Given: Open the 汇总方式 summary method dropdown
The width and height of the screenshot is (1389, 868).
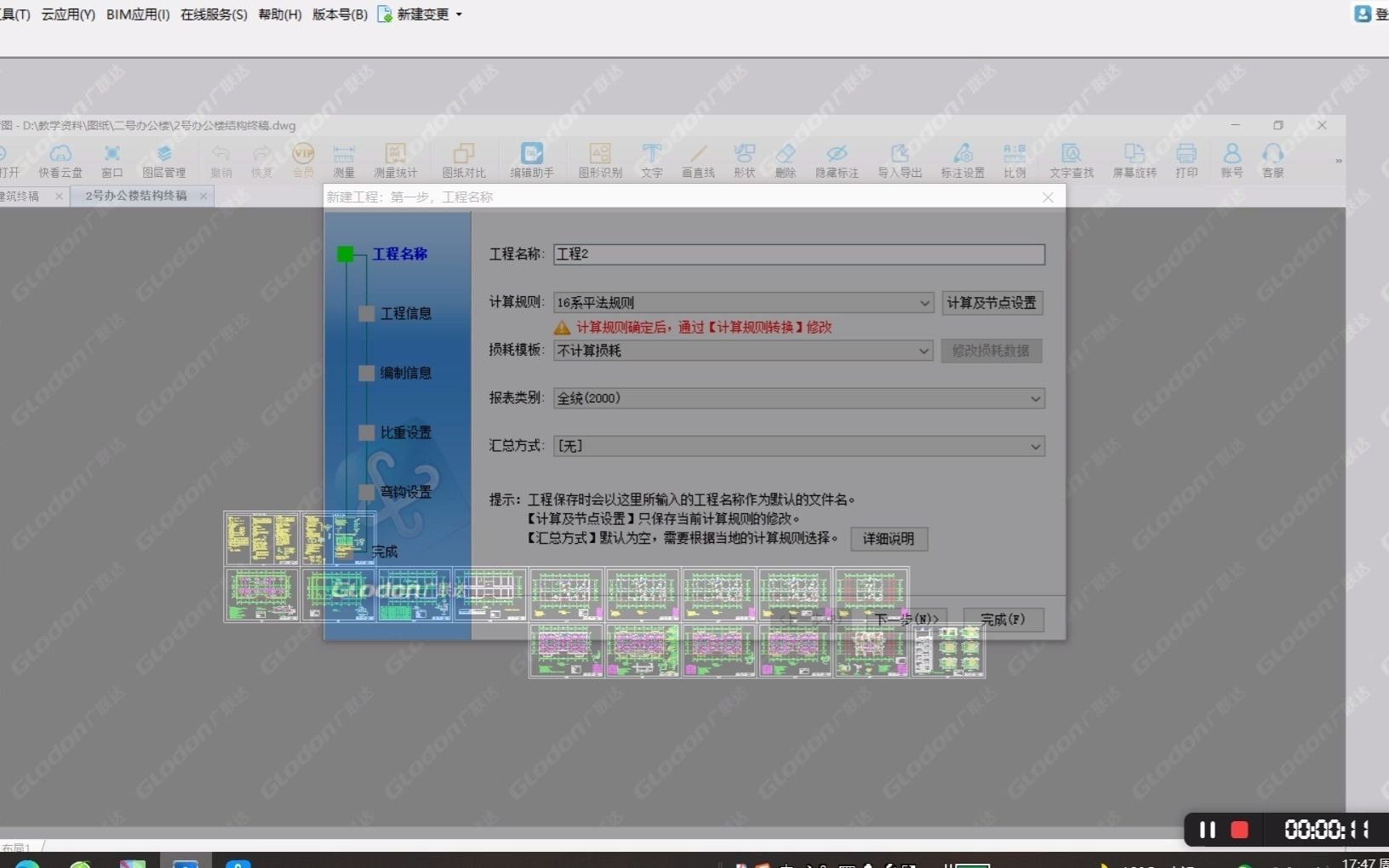Looking at the screenshot, I should [1035, 446].
